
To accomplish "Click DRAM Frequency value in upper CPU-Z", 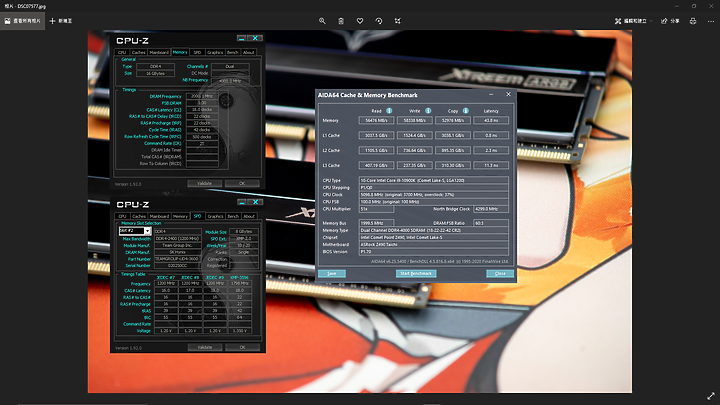I will point(202,96).
